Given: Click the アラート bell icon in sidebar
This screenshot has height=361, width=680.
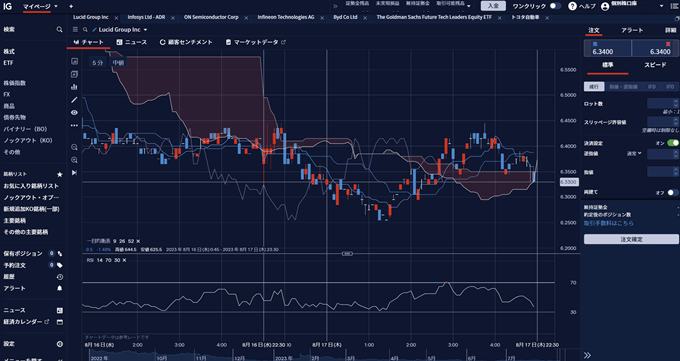Looking at the screenshot, I should (x=60, y=288).
